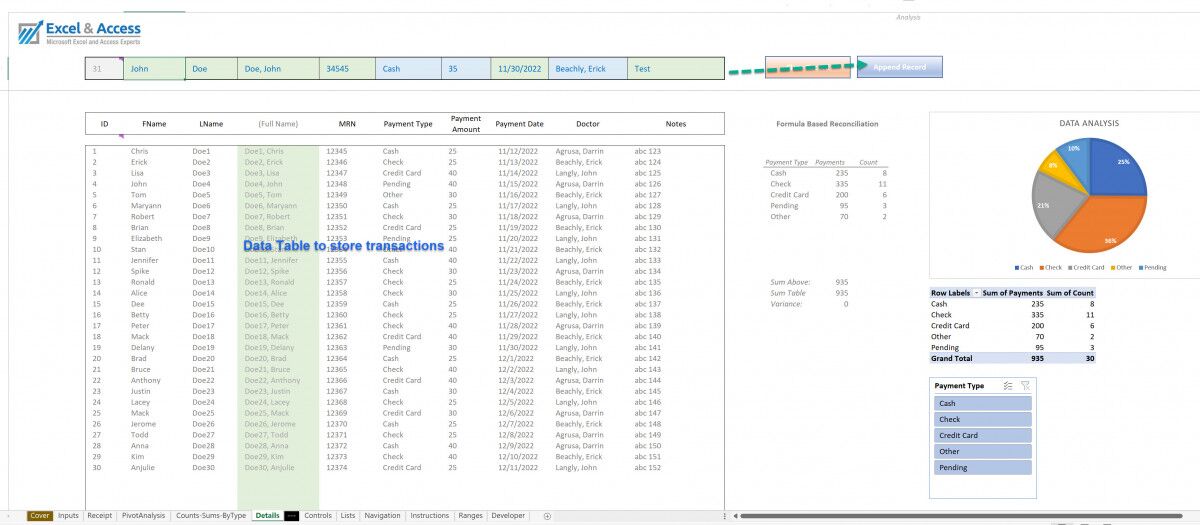The height and width of the screenshot is (525, 1200).
Task: Clear the Payment Type slicer filter
Action: click(1025, 385)
